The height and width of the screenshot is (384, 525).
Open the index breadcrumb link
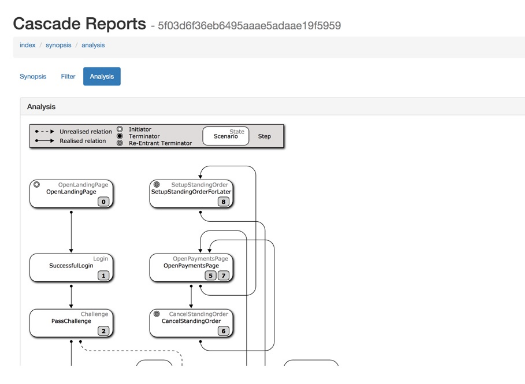(27, 45)
